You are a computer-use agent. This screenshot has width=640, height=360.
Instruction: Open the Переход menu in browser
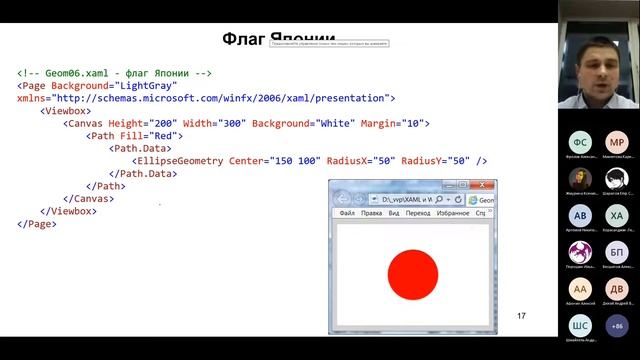click(x=418, y=213)
